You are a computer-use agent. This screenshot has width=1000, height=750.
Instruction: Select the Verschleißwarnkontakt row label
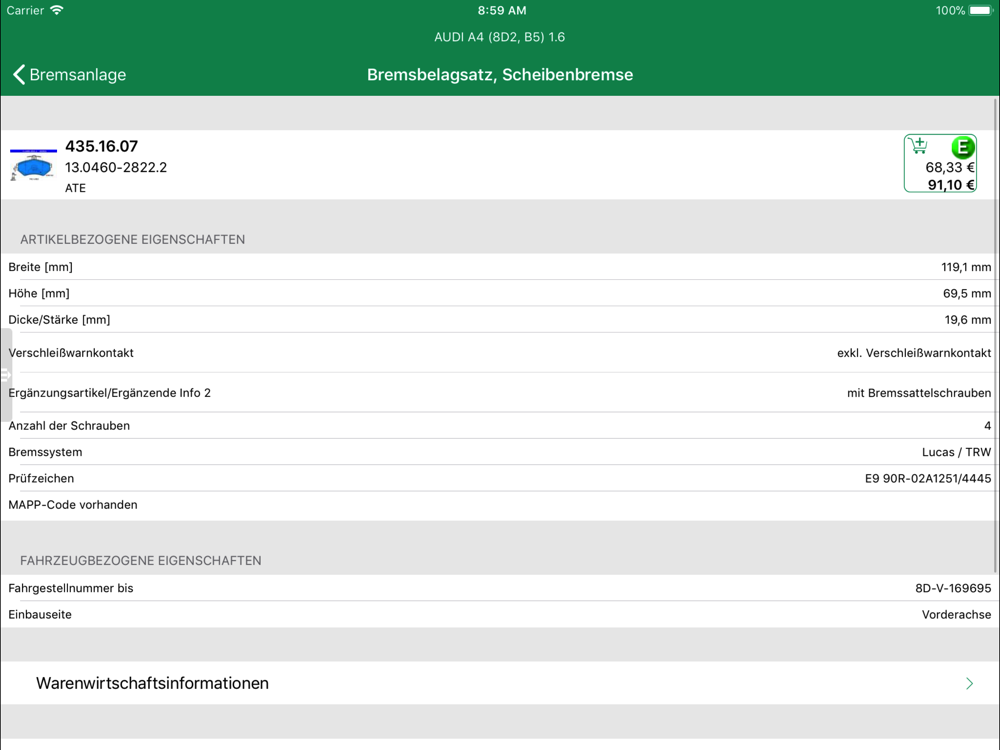coord(71,353)
